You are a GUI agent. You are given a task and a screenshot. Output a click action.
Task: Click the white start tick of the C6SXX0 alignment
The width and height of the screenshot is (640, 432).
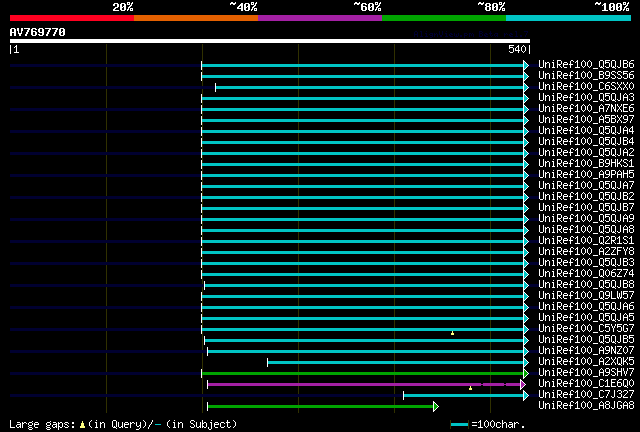coord(216,87)
